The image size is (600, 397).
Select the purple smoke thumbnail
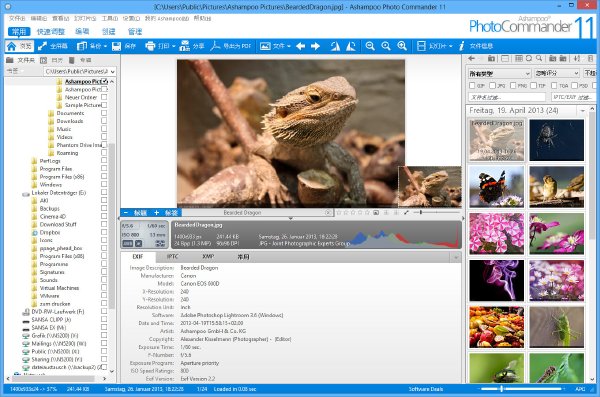point(496,281)
